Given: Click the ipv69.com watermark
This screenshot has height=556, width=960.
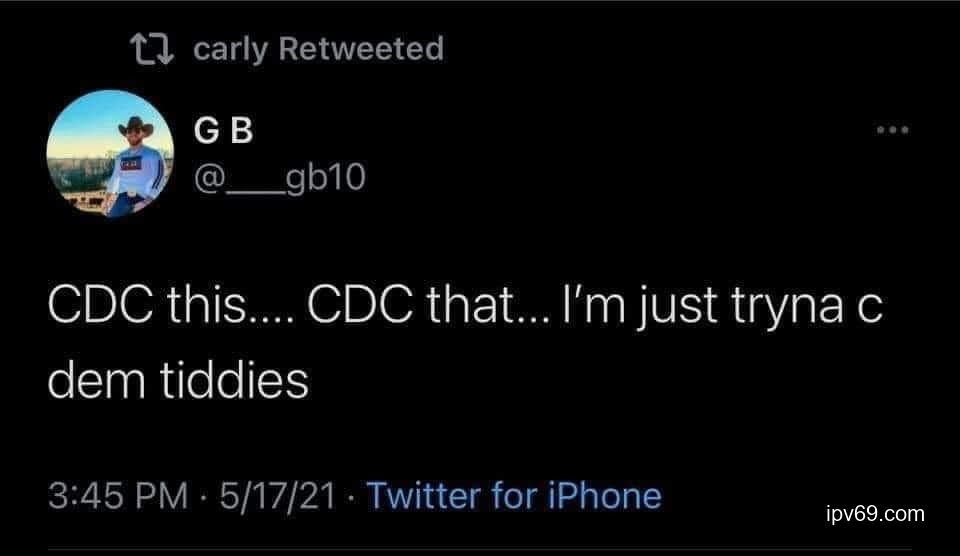Looking at the screenshot, I should pyautogui.click(x=875, y=514).
